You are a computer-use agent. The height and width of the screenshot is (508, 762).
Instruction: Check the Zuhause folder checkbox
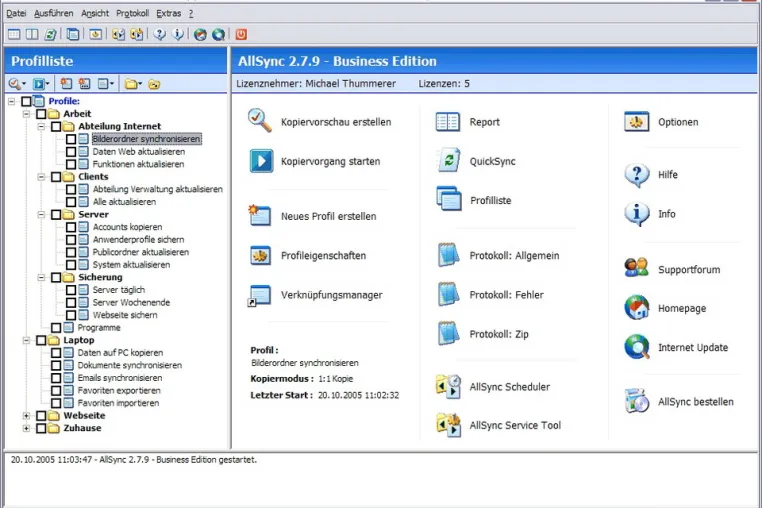point(41,428)
